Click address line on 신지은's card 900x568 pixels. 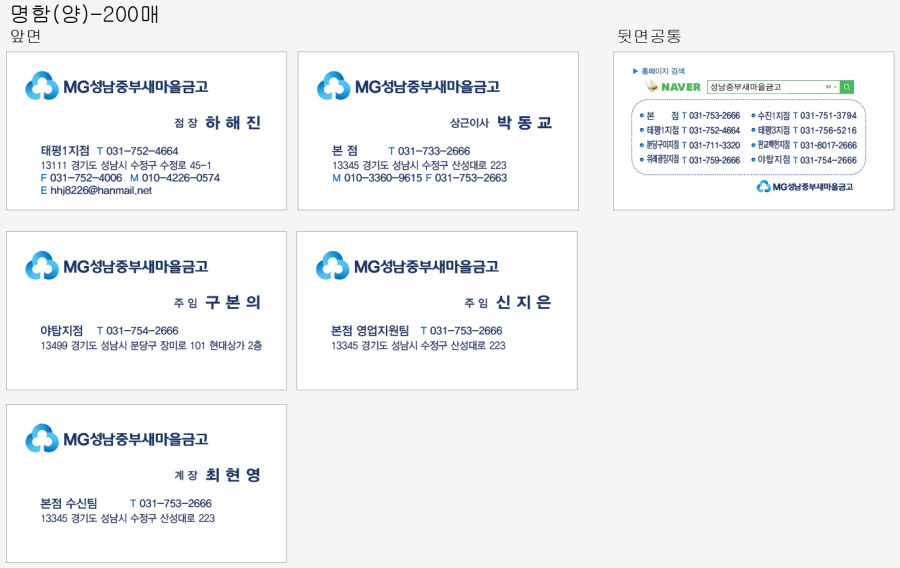point(418,345)
